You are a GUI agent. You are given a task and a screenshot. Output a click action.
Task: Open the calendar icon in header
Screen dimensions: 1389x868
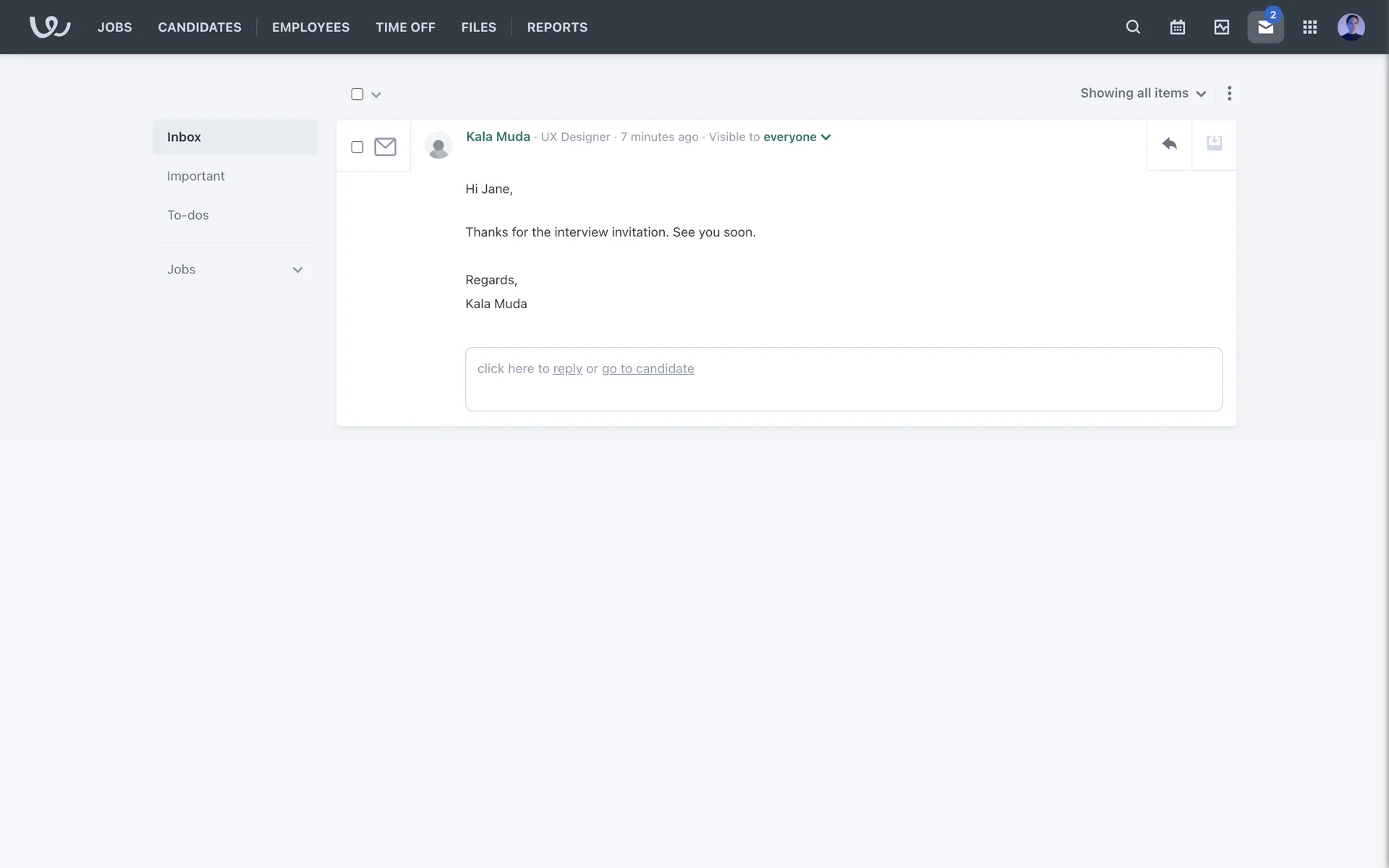coord(1177,27)
